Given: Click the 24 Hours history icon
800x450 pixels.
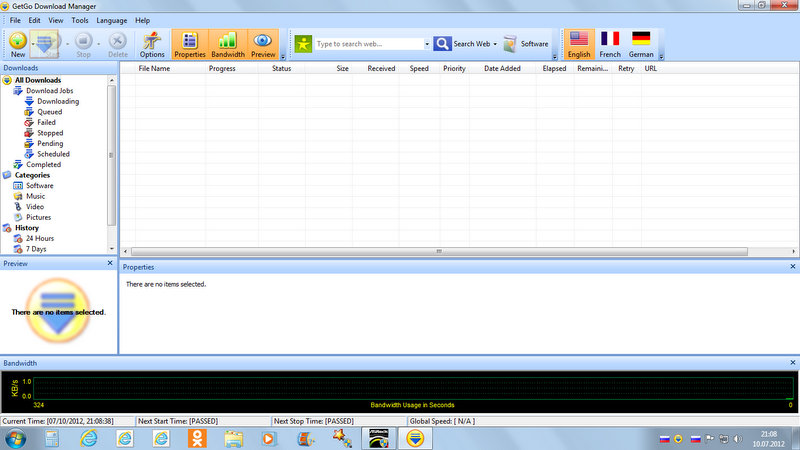Looking at the screenshot, I should pyautogui.click(x=18, y=238).
